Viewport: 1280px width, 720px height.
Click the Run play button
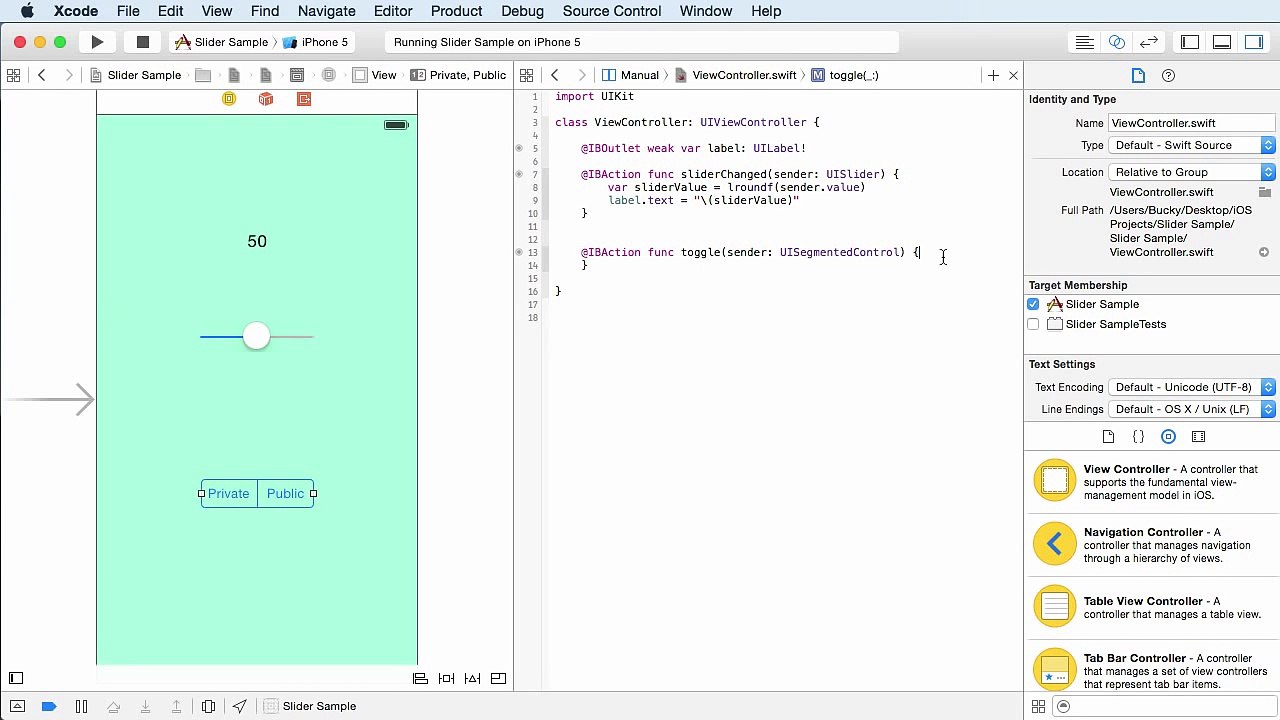pos(97,42)
